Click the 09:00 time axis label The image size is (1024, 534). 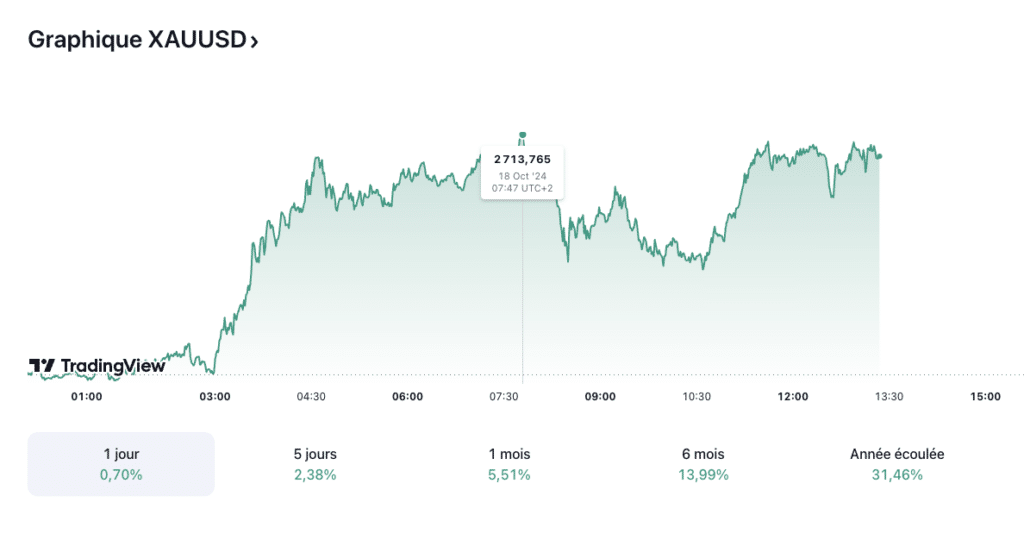(x=600, y=397)
